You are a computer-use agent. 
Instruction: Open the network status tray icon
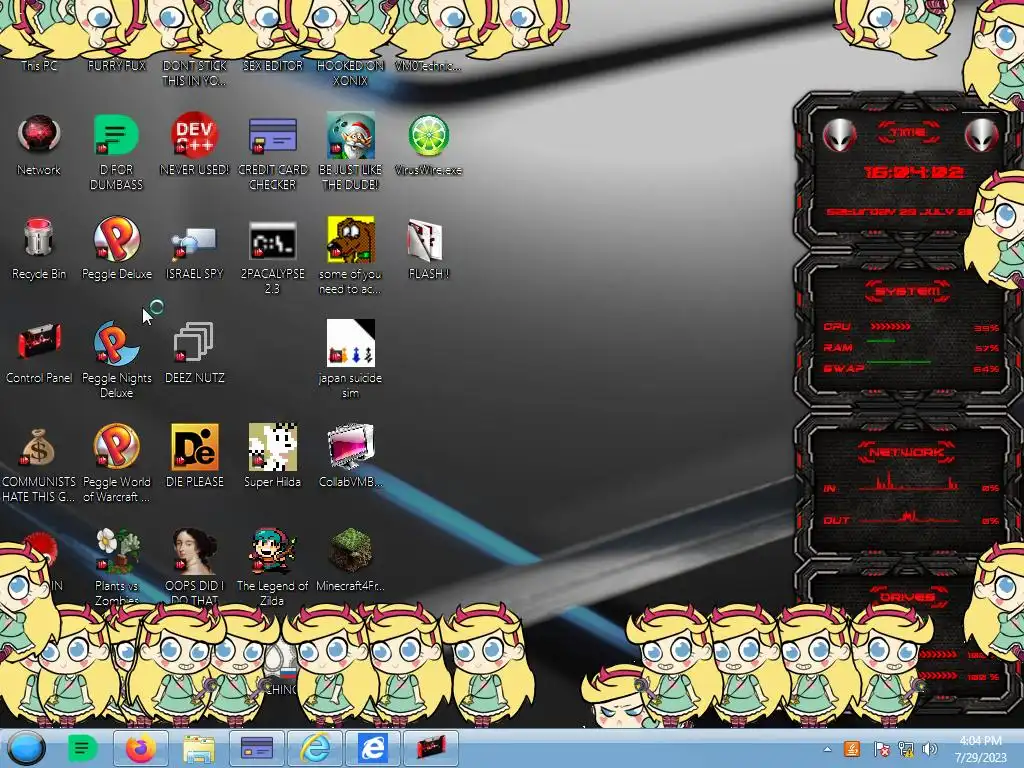click(906, 749)
